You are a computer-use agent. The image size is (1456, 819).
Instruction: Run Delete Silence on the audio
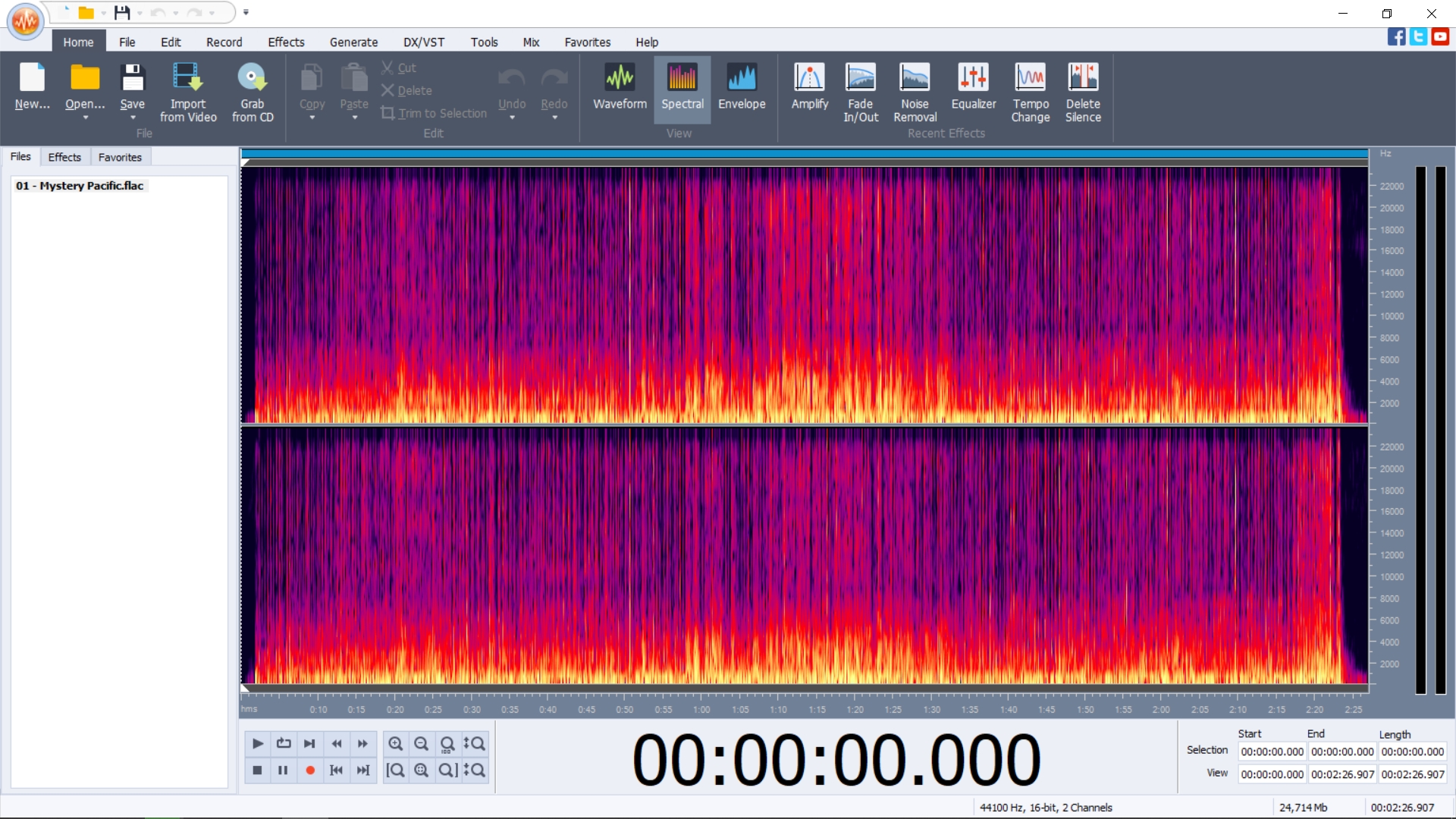click(x=1083, y=91)
